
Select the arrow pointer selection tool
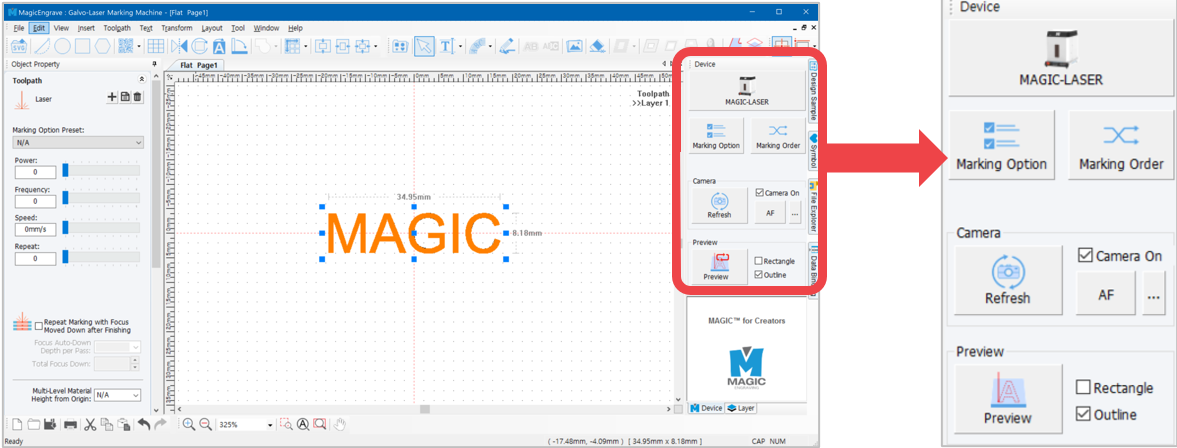coord(424,46)
